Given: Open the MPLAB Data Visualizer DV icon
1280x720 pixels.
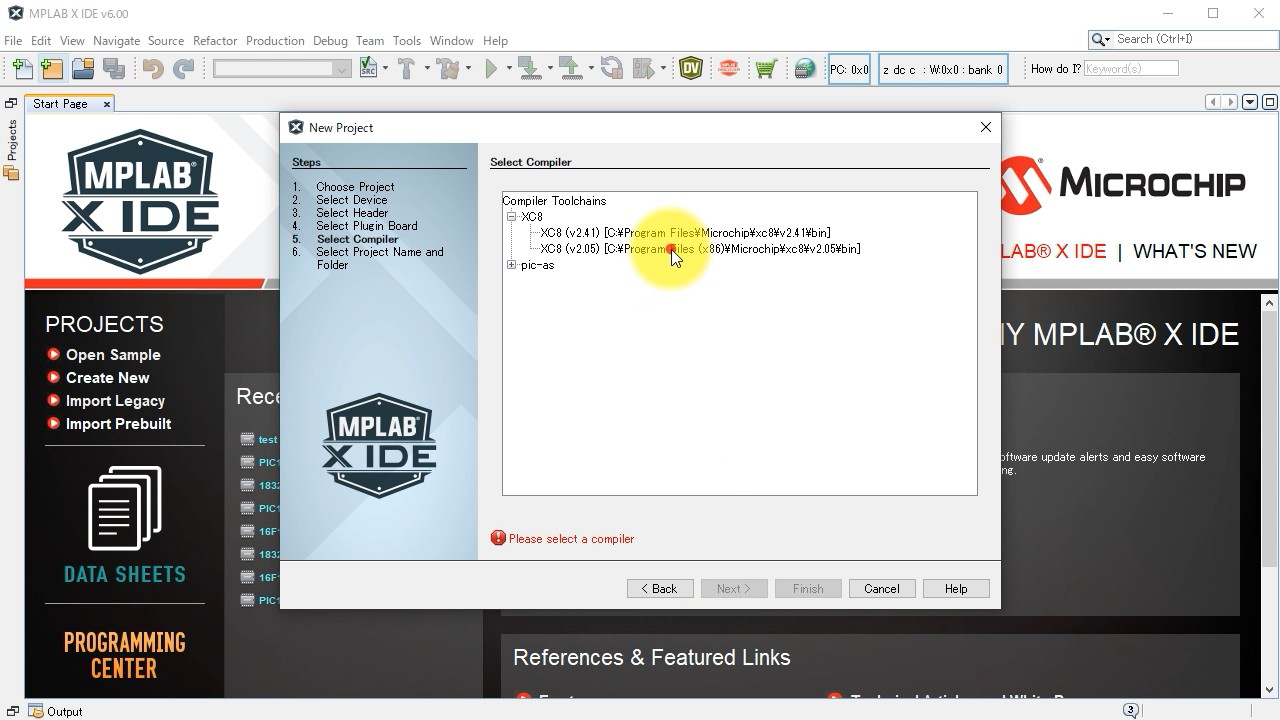Looking at the screenshot, I should (691, 69).
